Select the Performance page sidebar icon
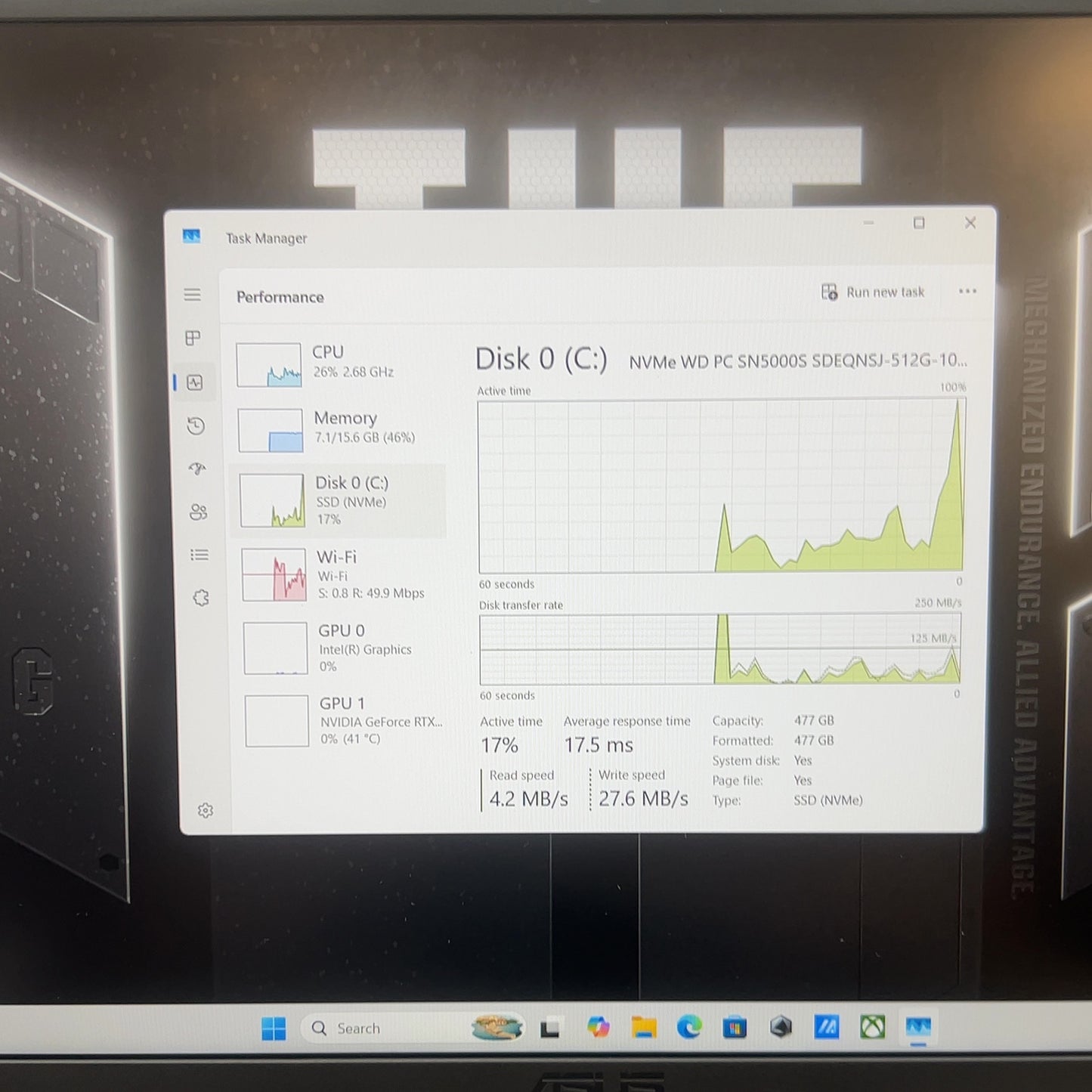1092x1092 pixels. point(194,382)
